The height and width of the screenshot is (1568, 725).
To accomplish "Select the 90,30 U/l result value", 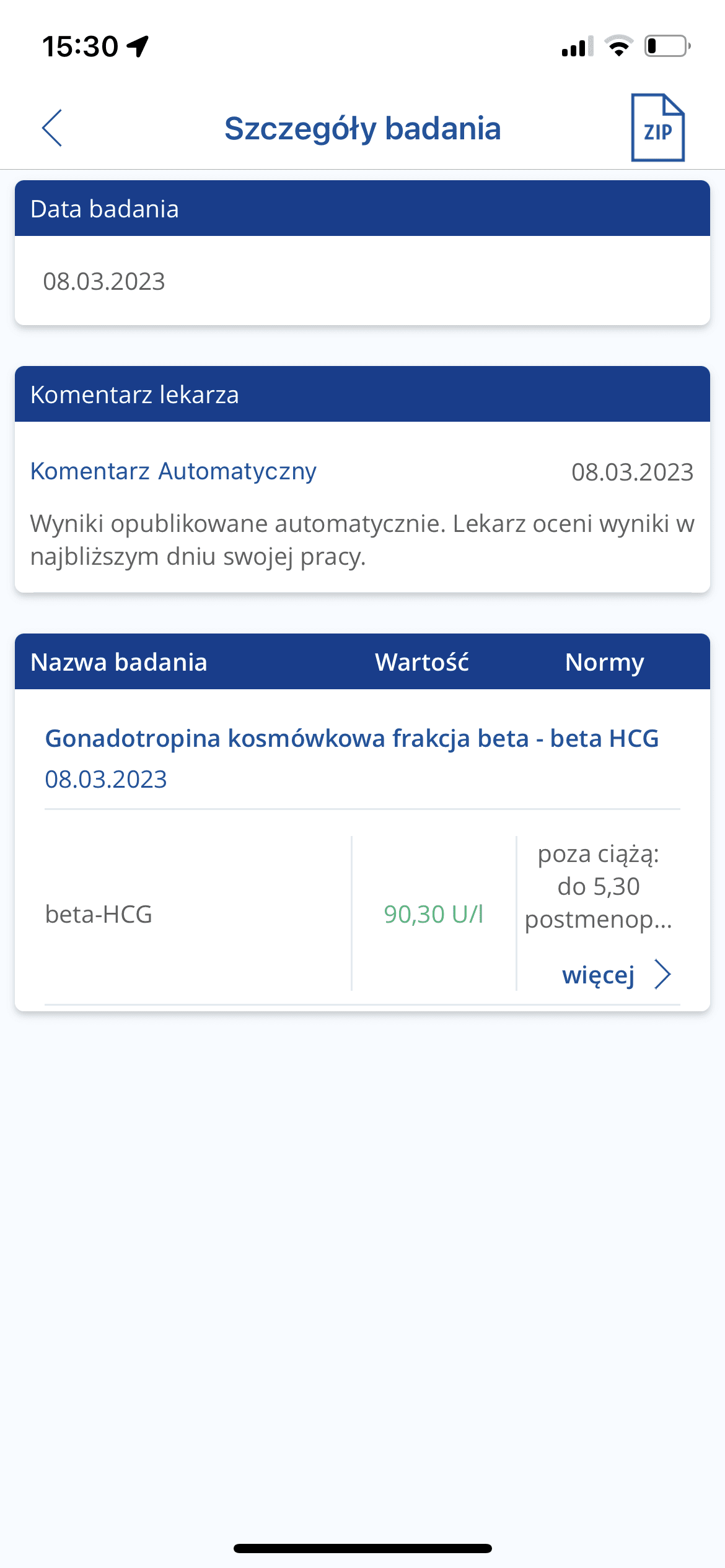I will 433,914.
